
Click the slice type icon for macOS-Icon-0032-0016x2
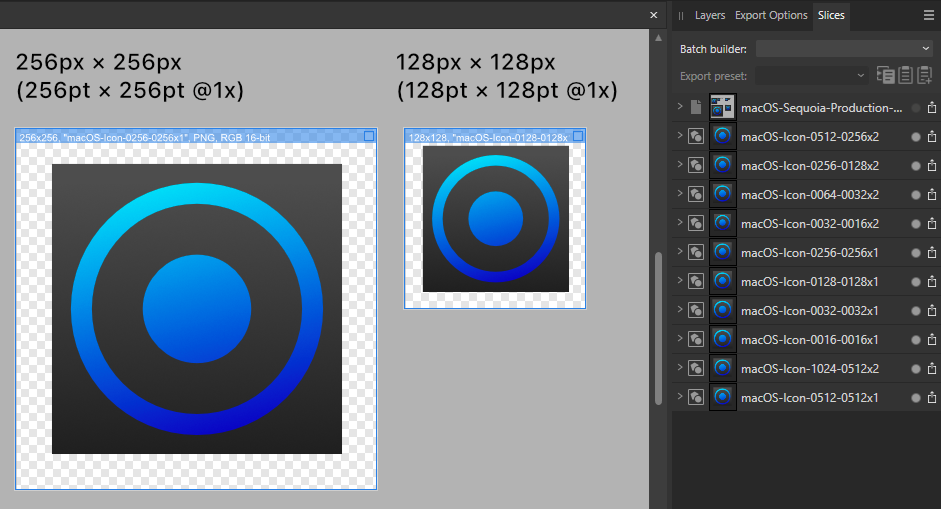(696, 223)
